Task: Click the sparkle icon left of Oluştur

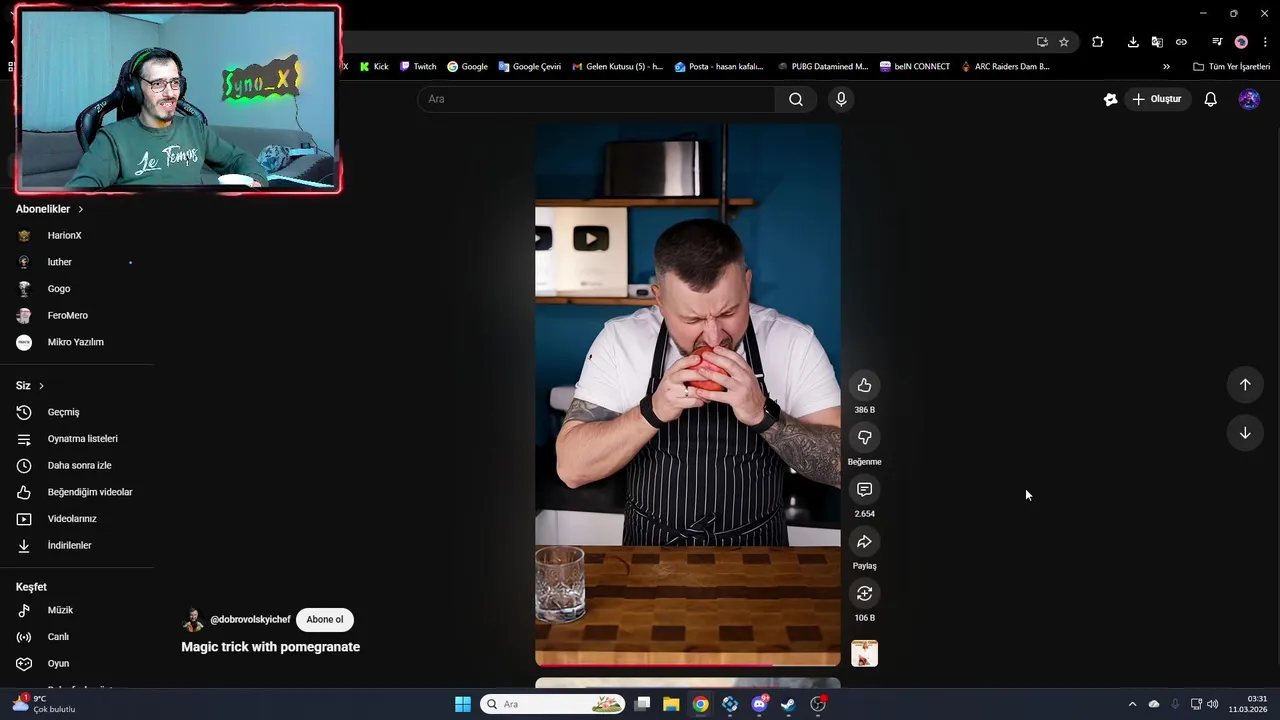Action: tap(1110, 99)
